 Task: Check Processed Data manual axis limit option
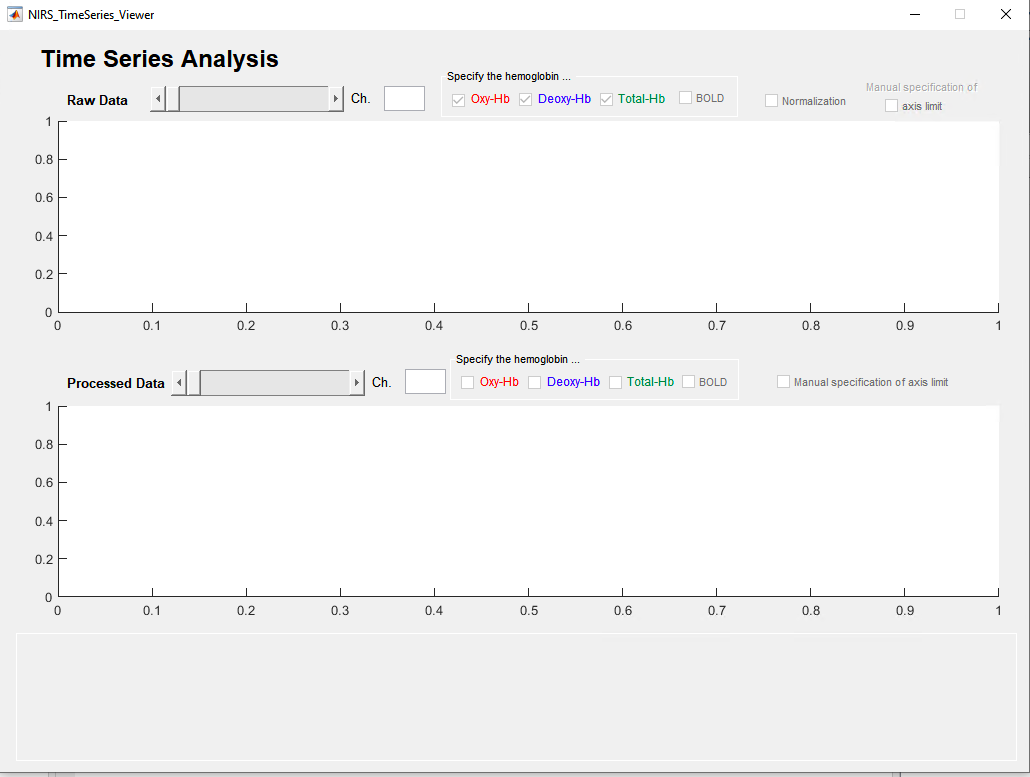coord(784,382)
